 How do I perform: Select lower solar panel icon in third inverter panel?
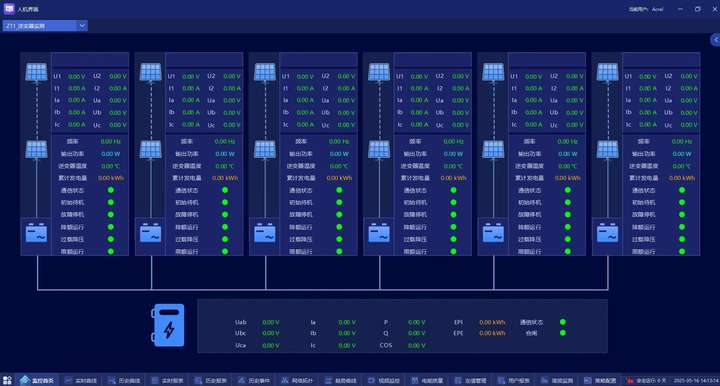(x=265, y=150)
